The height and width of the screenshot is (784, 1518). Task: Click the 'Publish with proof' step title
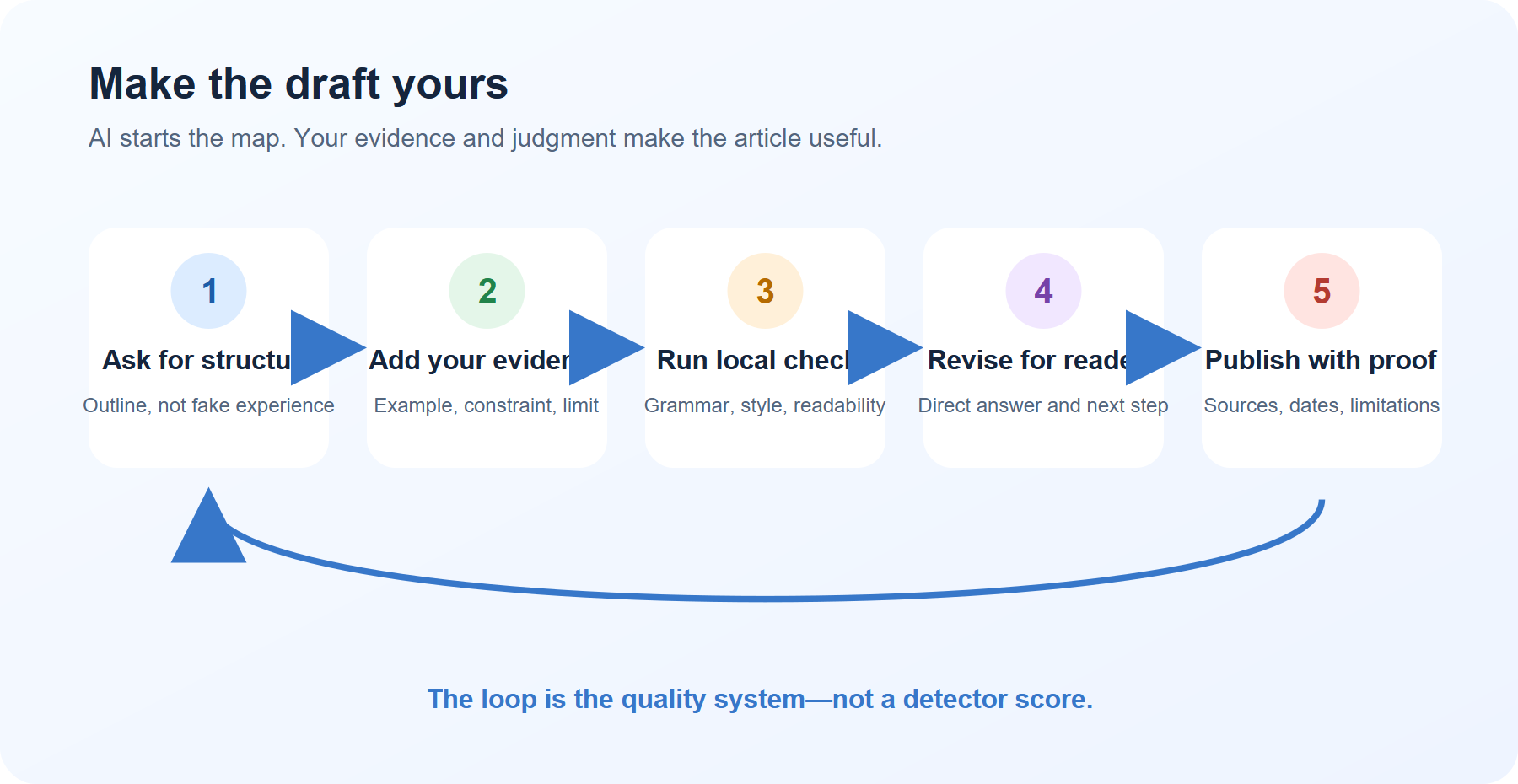(x=1321, y=360)
